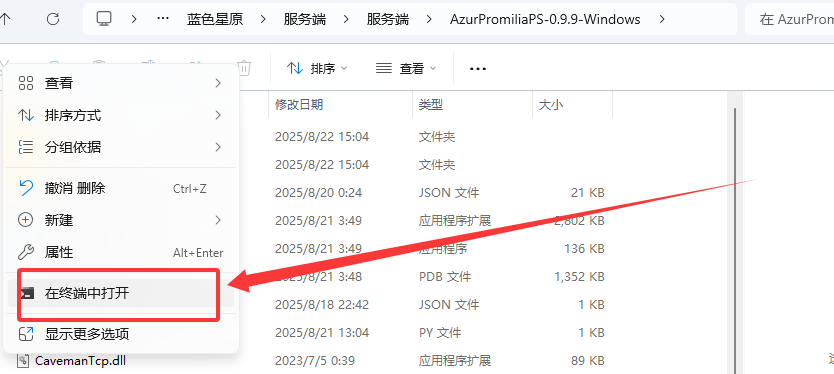Image resolution: width=834 pixels, height=374 pixels.
Task: Click the 1,352 KB size cell
Action: click(579, 277)
